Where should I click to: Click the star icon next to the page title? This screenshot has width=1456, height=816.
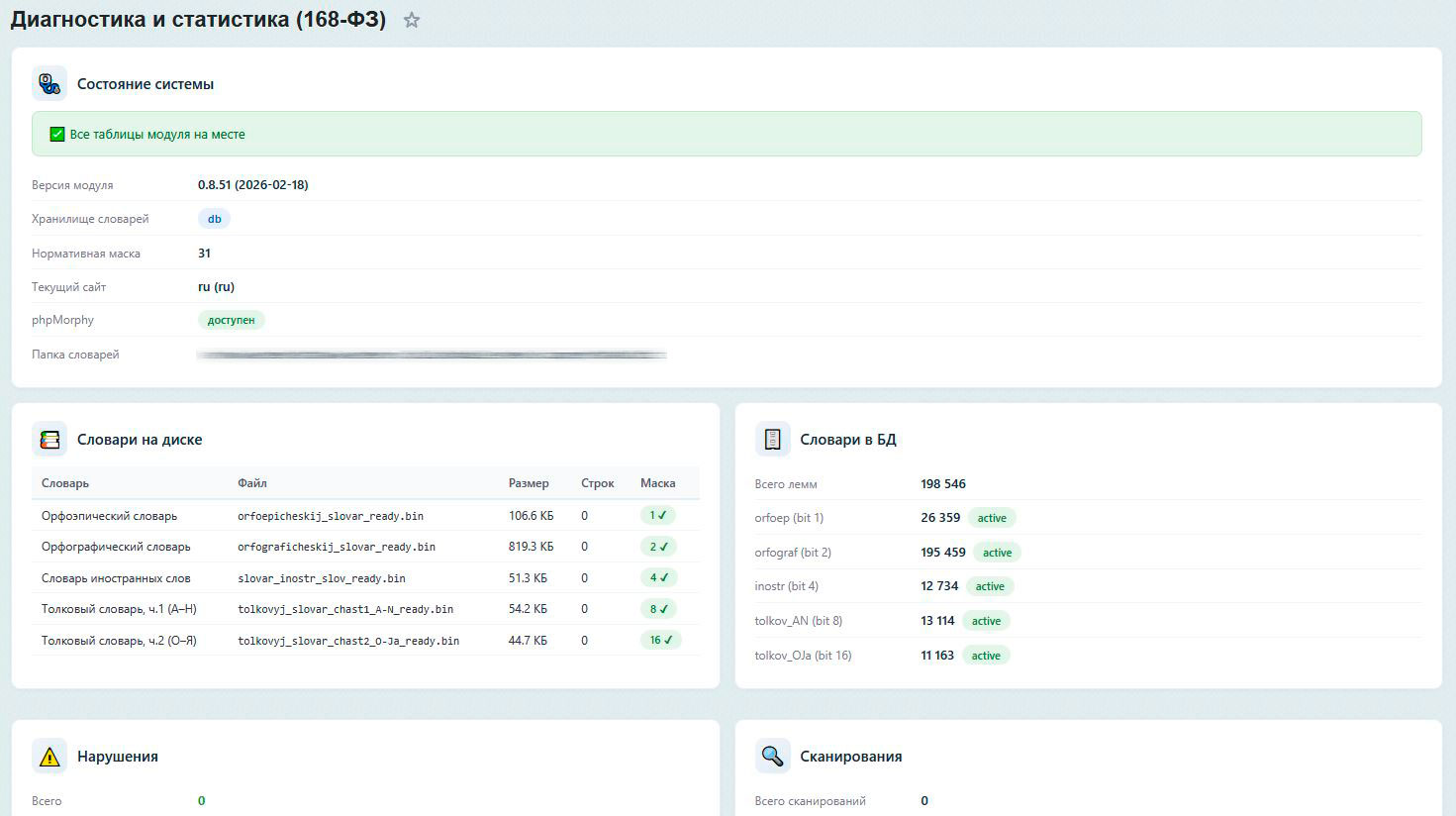pyautogui.click(x=411, y=19)
